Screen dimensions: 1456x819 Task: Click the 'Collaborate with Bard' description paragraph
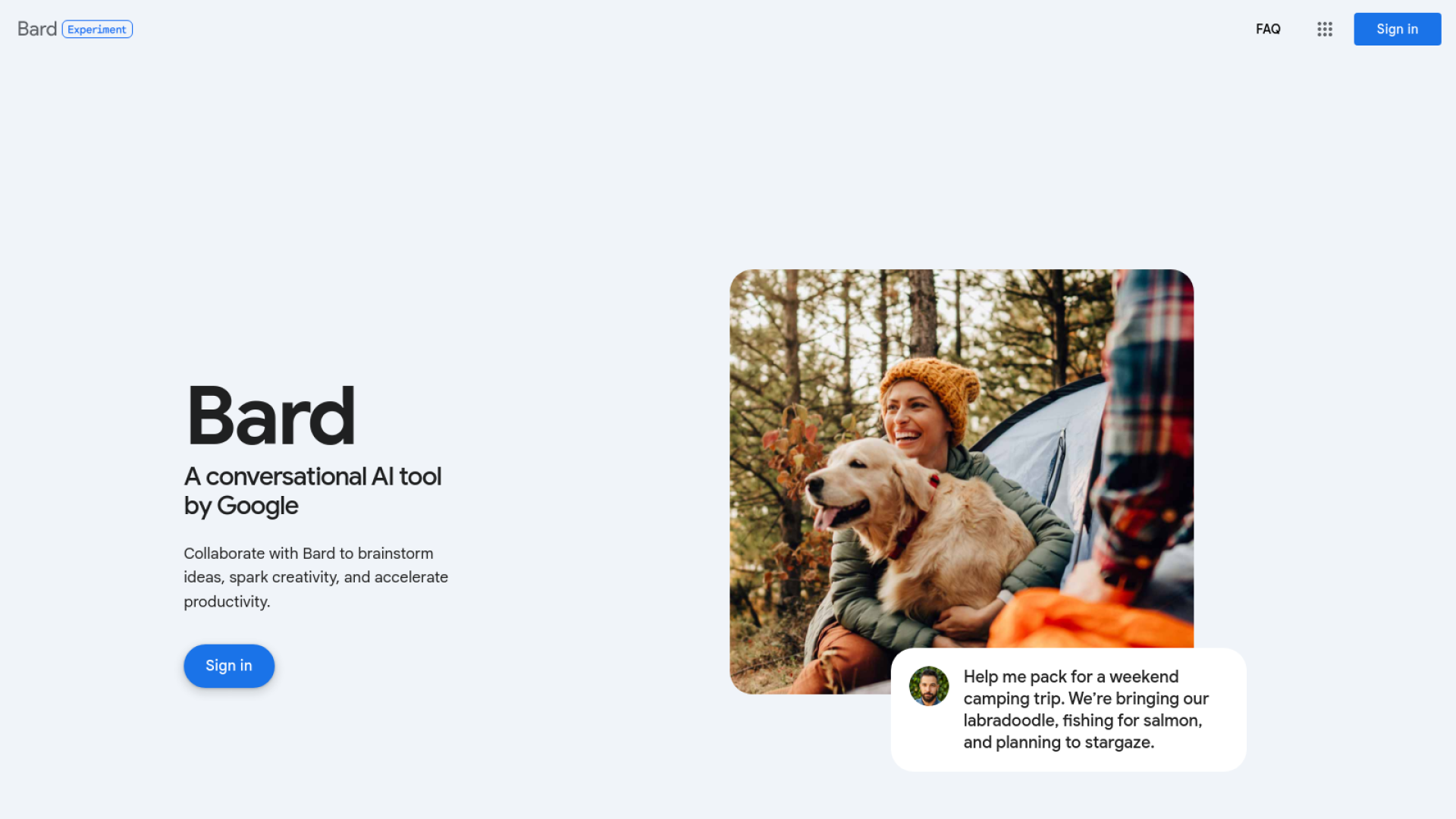click(316, 577)
